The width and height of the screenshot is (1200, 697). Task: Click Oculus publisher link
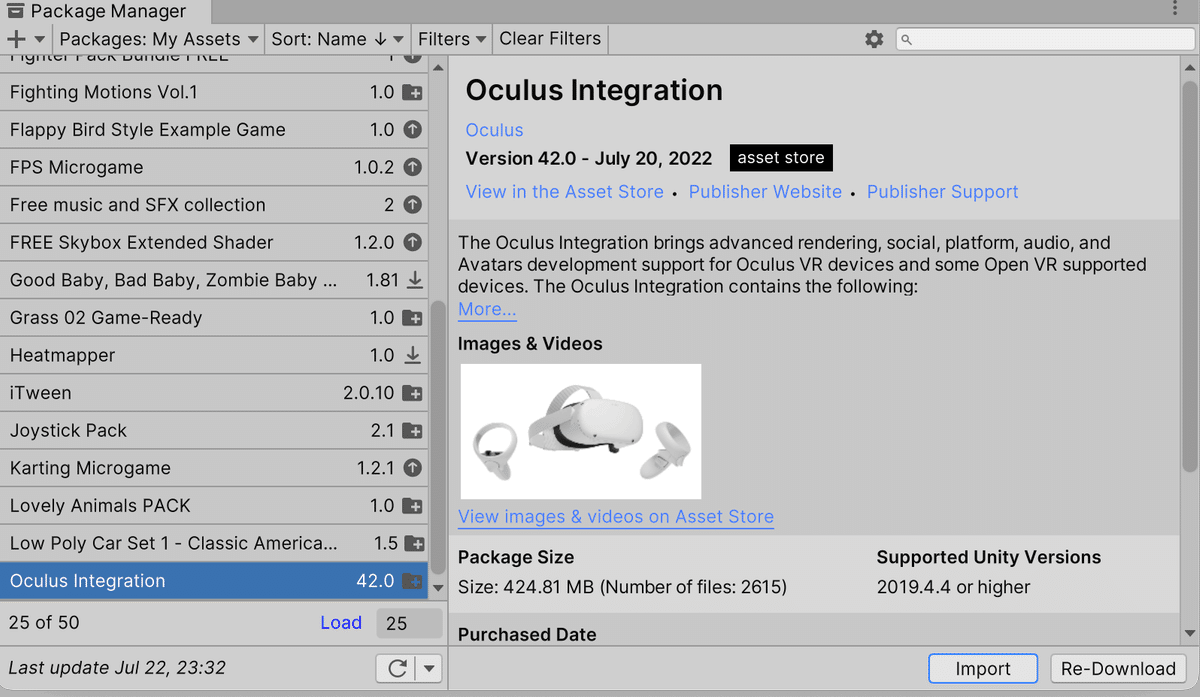[x=494, y=130]
